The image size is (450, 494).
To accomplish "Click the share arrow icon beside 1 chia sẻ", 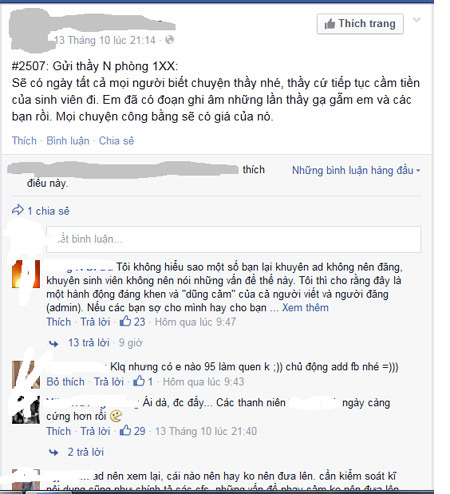I will (x=18, y=210).
